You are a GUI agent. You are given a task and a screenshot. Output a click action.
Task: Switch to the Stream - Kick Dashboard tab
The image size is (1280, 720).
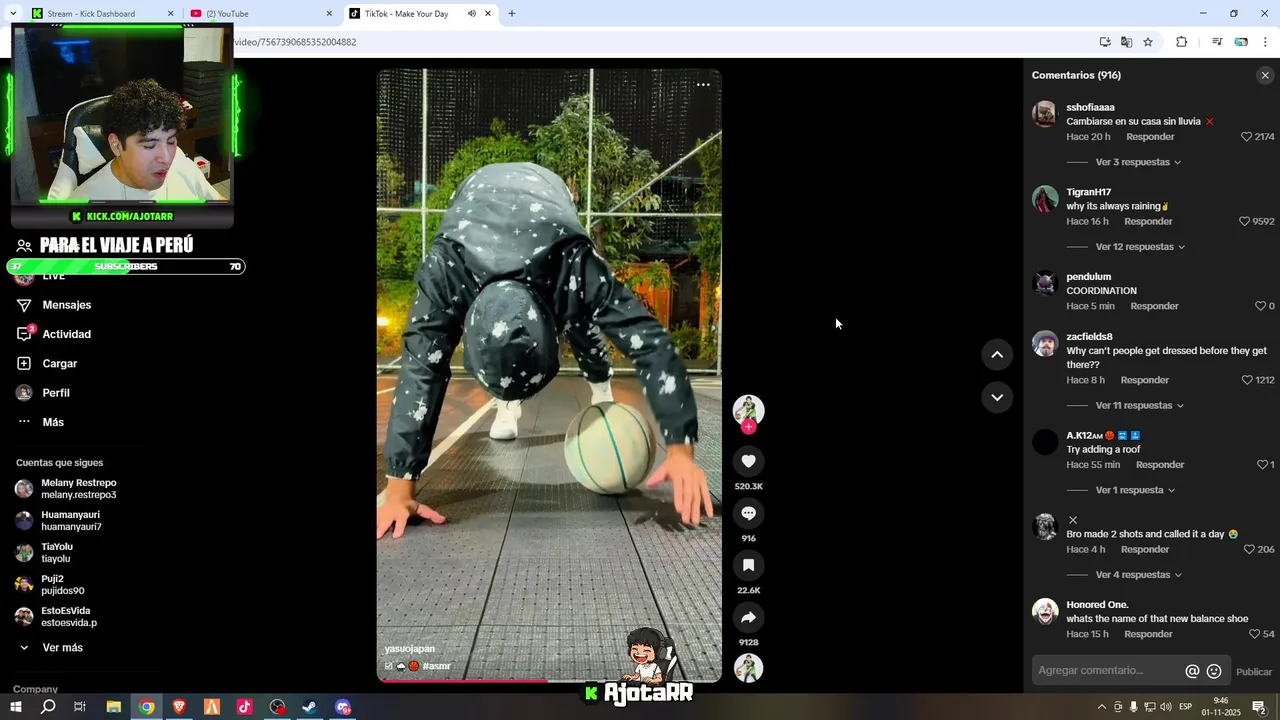click(x=103, y=14)
